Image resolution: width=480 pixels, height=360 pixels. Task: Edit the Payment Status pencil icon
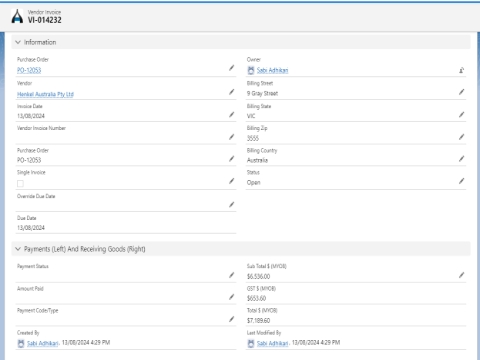232,275
